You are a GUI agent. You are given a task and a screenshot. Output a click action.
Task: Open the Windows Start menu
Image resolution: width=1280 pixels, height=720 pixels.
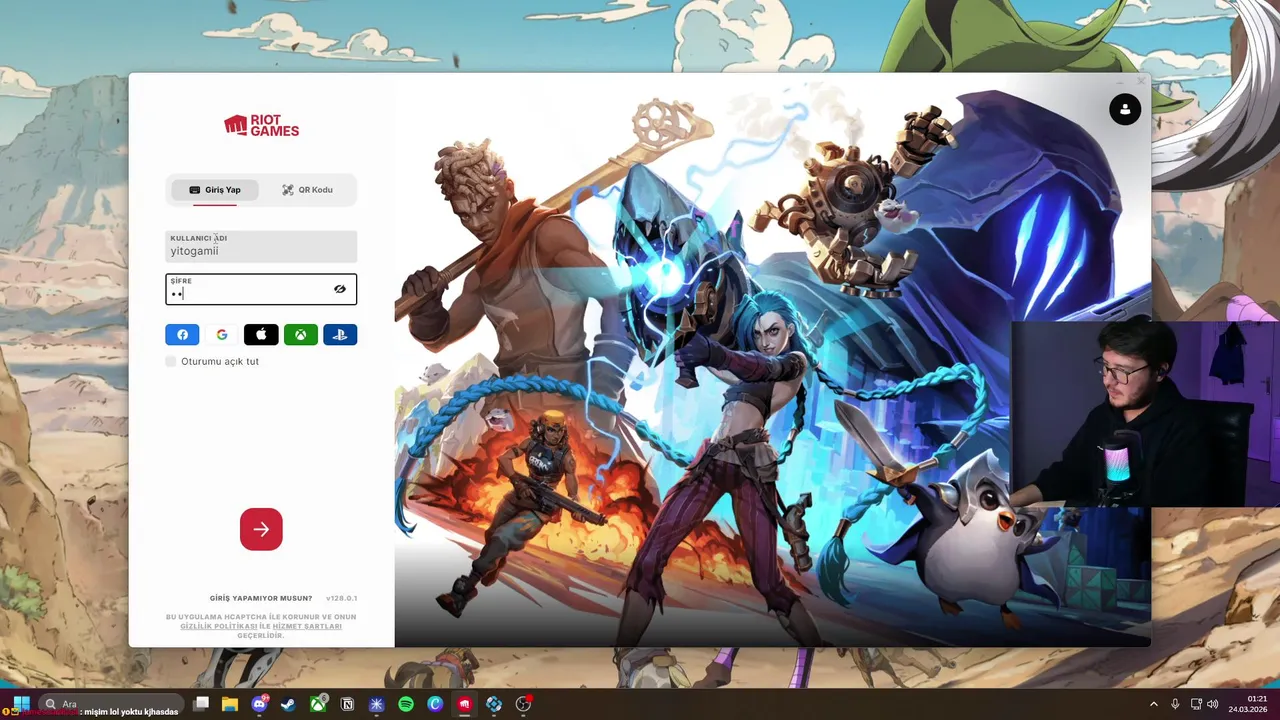coord(21,704)
